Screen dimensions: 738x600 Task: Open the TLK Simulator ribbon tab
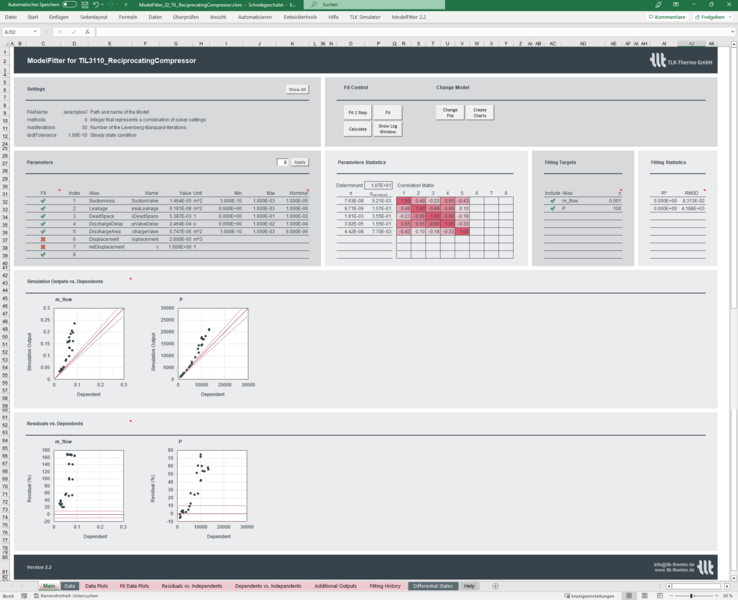tap(365, 17)
